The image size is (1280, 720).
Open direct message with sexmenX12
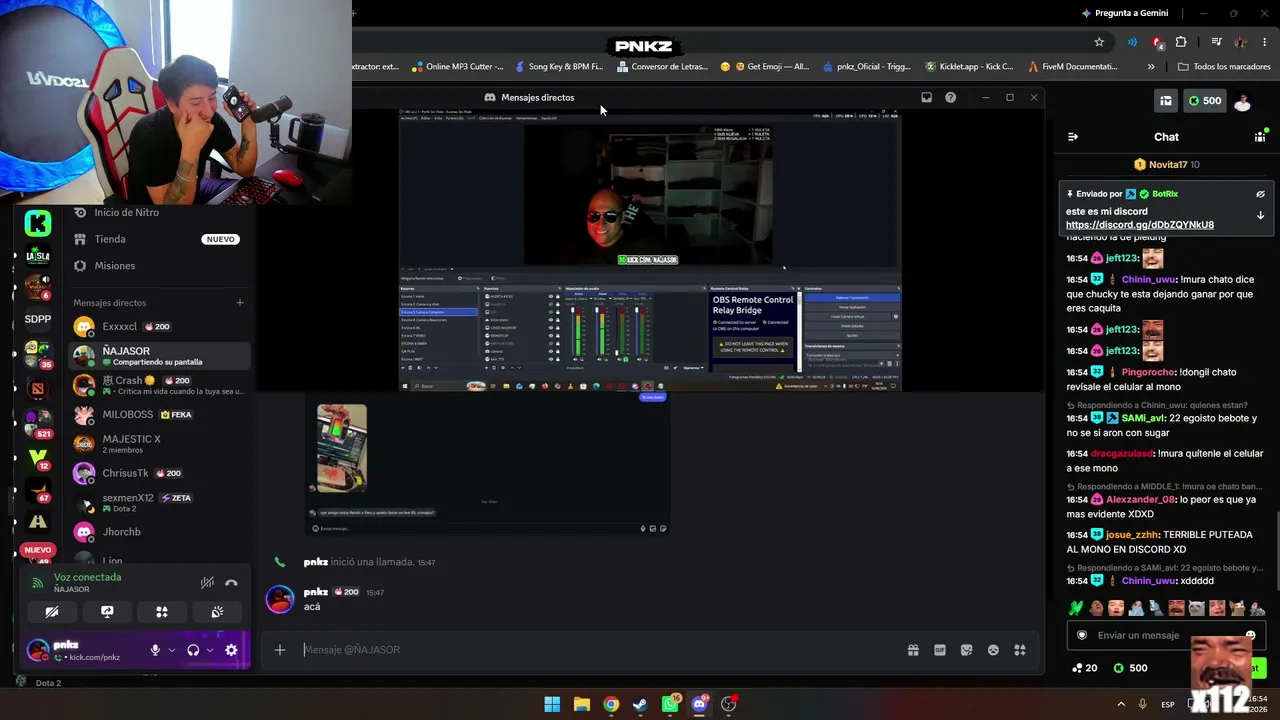click(x=158, y=502)
